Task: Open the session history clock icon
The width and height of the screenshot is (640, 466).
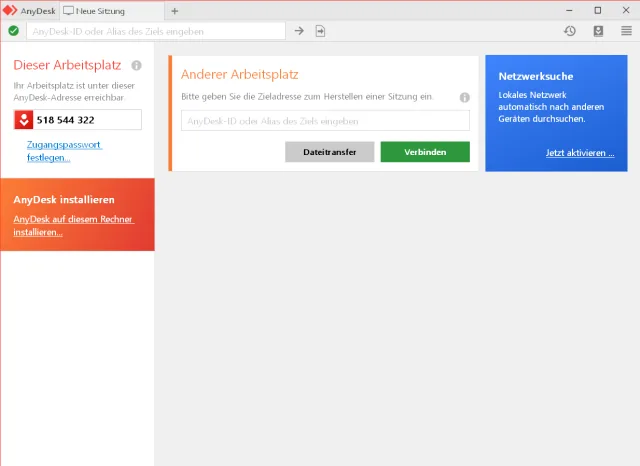Action: (x=570, y=31)
